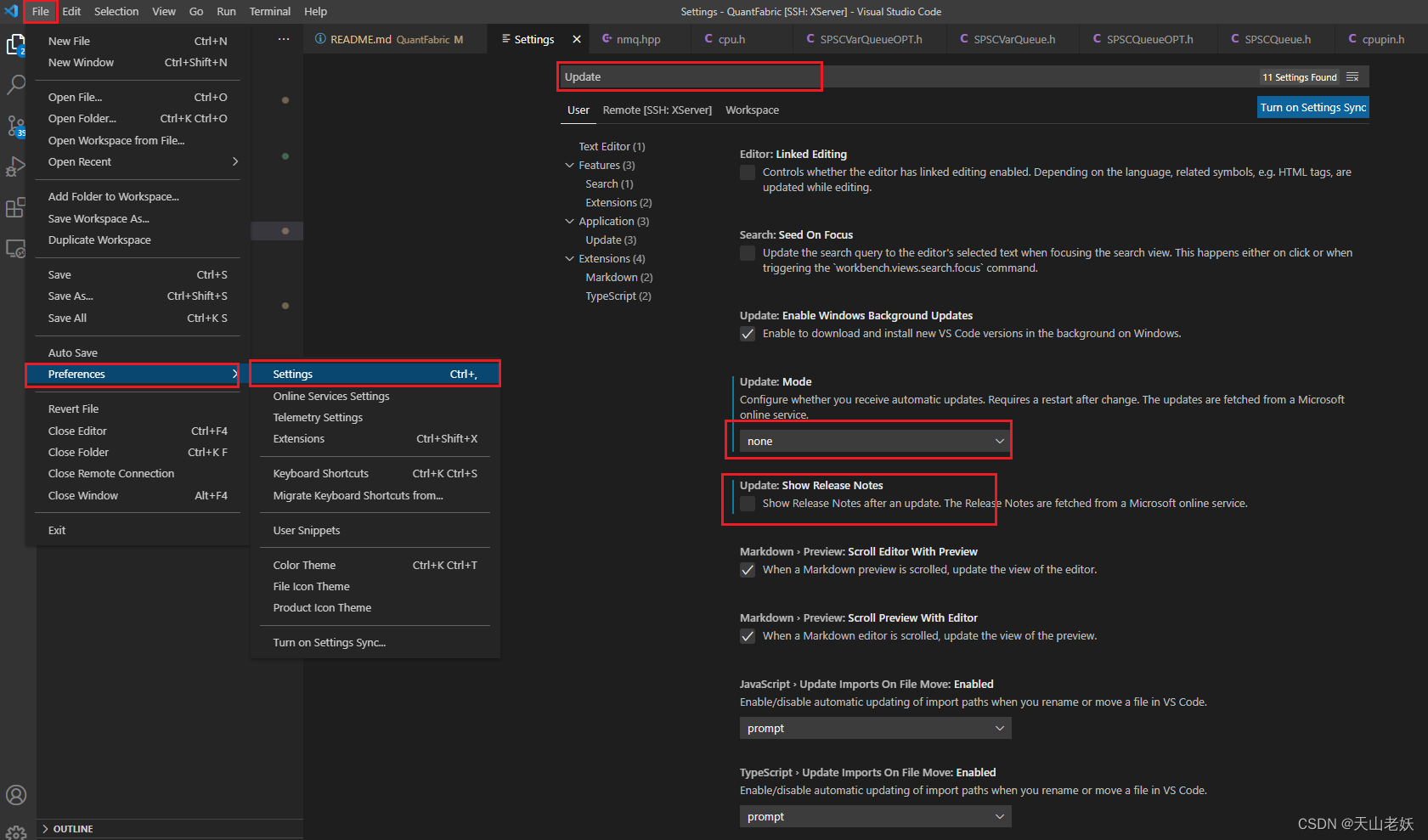Open the Accounts menu icon
Screen dimensions: 1428x840
tap(16, 795)
